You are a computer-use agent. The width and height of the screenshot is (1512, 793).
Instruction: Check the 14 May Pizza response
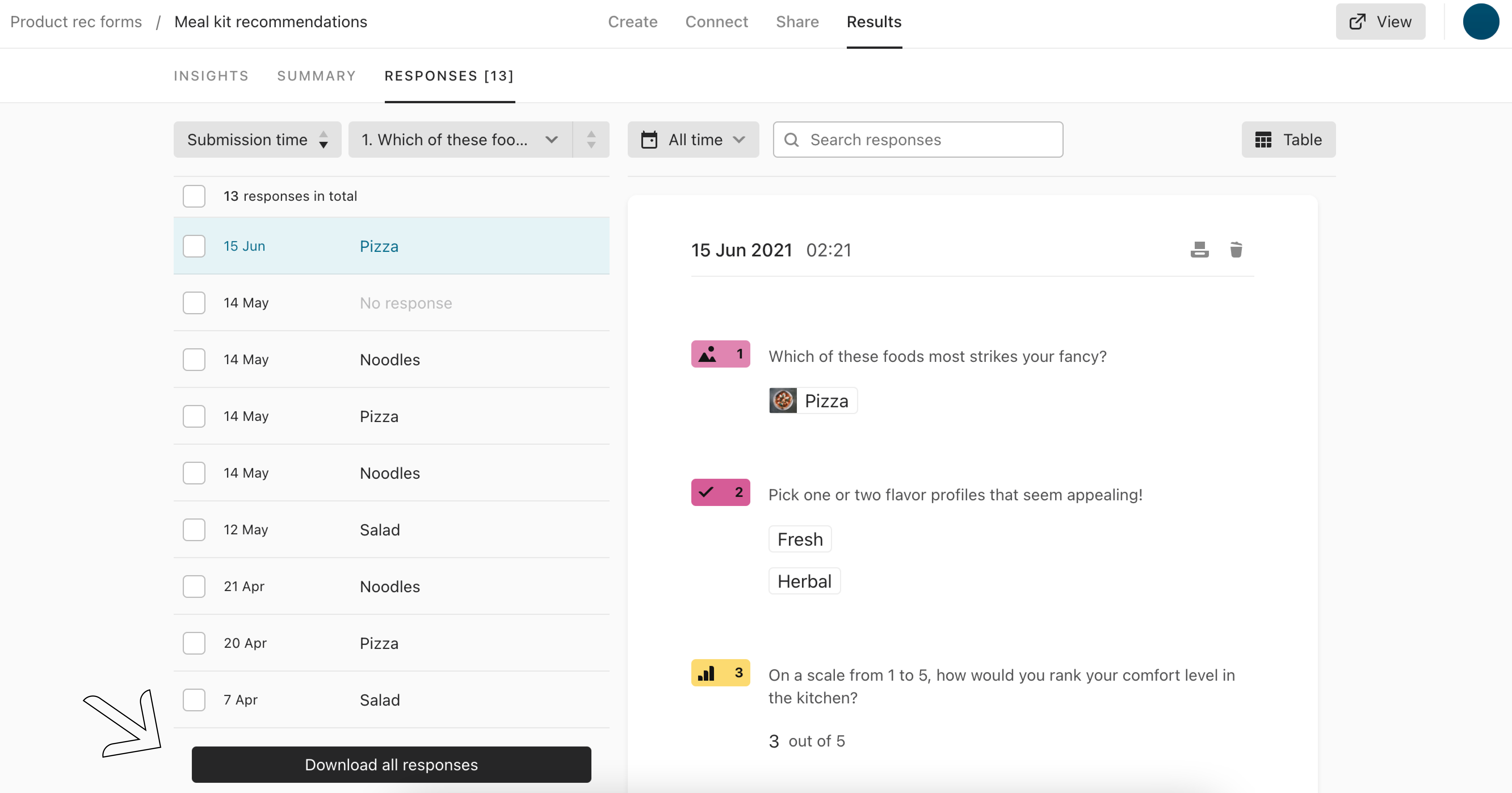[194, 416]
